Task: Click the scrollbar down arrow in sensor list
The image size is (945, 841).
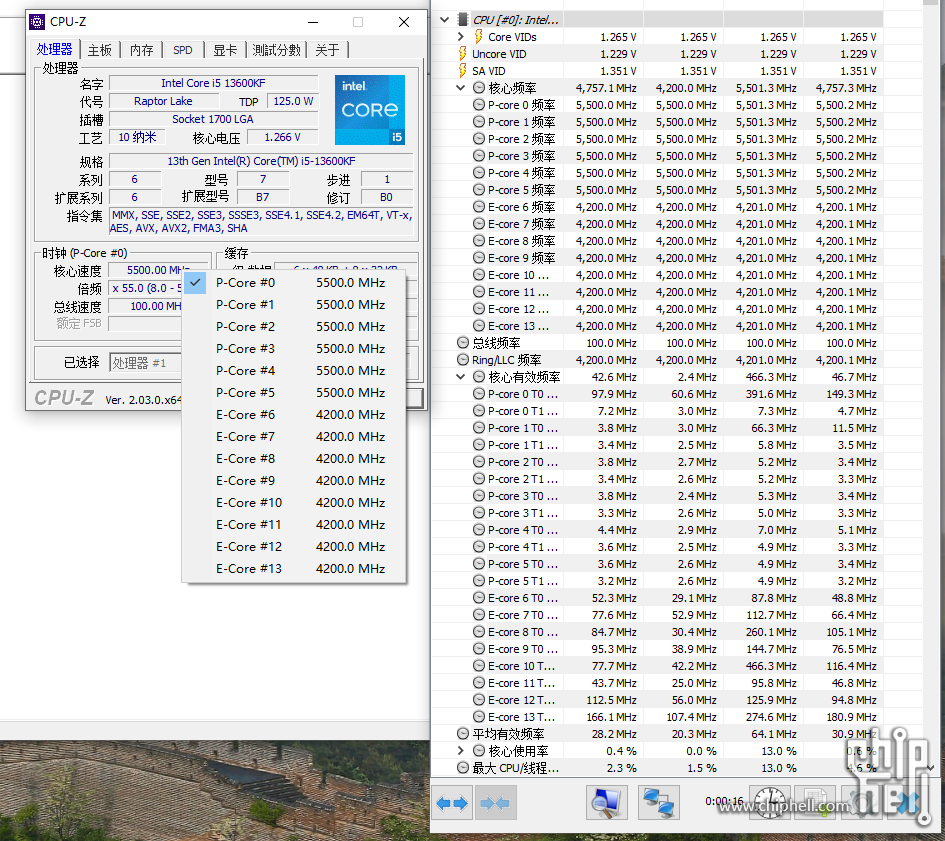Action: (931, 767)
